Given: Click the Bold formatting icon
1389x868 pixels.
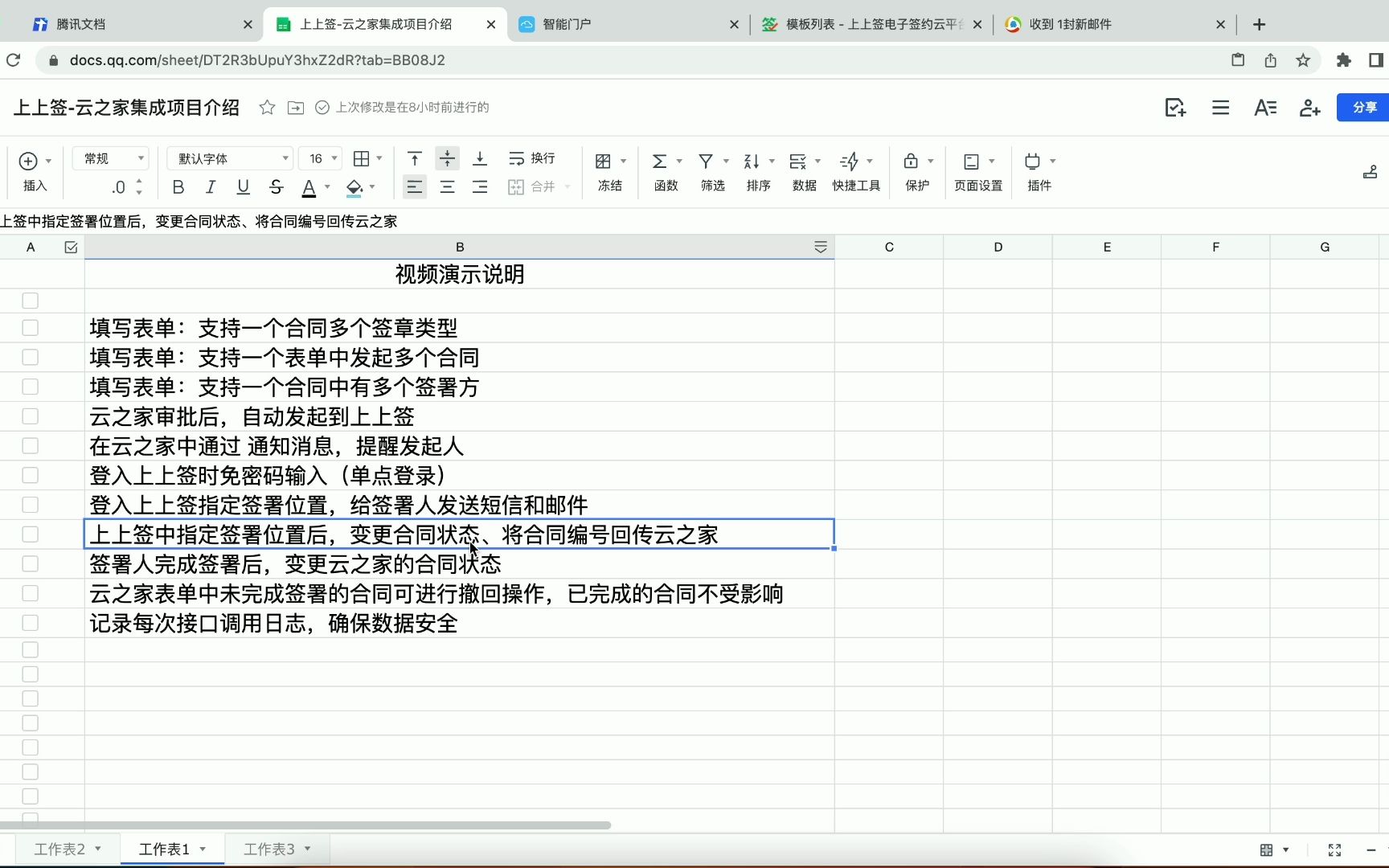Looking at the screenshot, I should pos(178,187).
